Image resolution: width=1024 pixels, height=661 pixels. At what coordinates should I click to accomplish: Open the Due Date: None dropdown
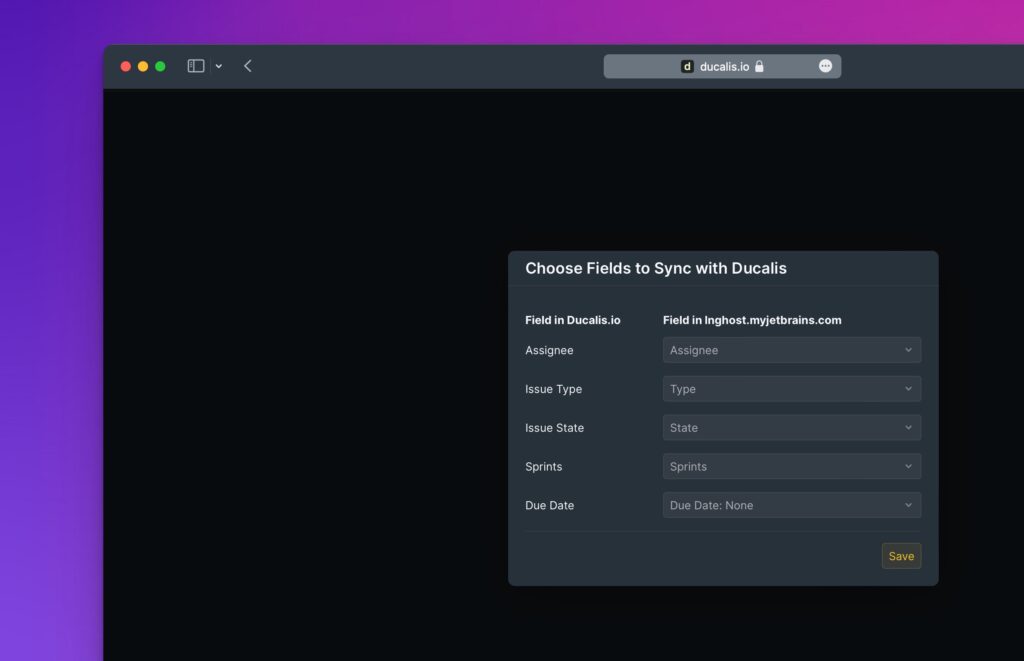[791, 505]
